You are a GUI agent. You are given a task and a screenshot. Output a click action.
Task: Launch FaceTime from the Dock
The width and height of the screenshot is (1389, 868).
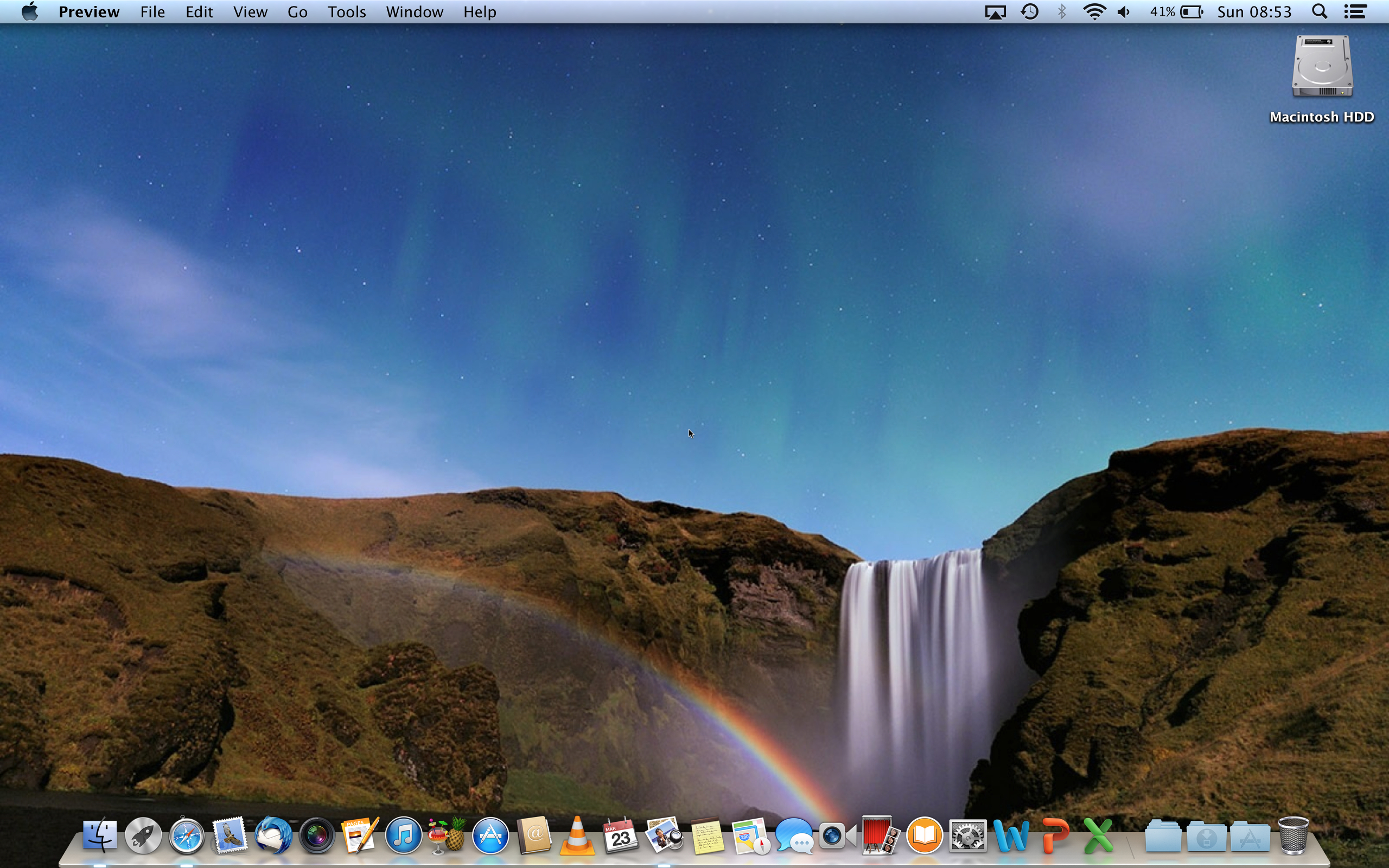pos(837,835)
